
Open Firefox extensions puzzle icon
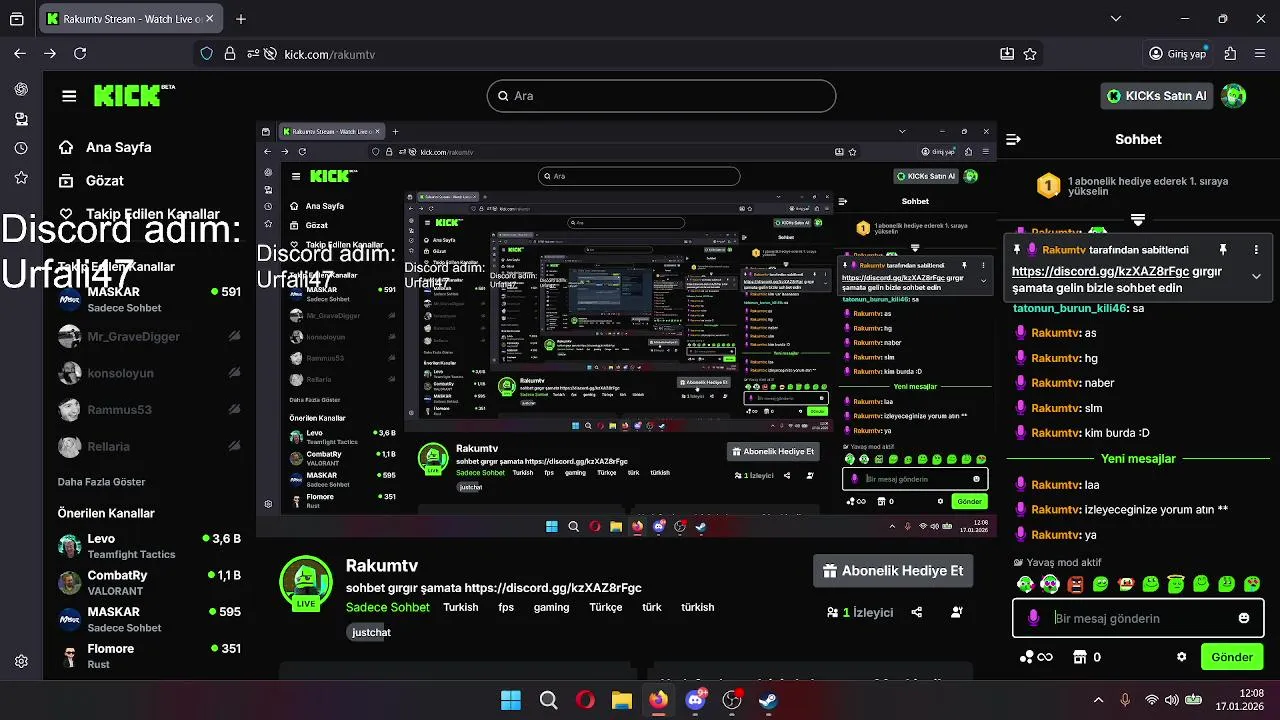click(1230, 54)
